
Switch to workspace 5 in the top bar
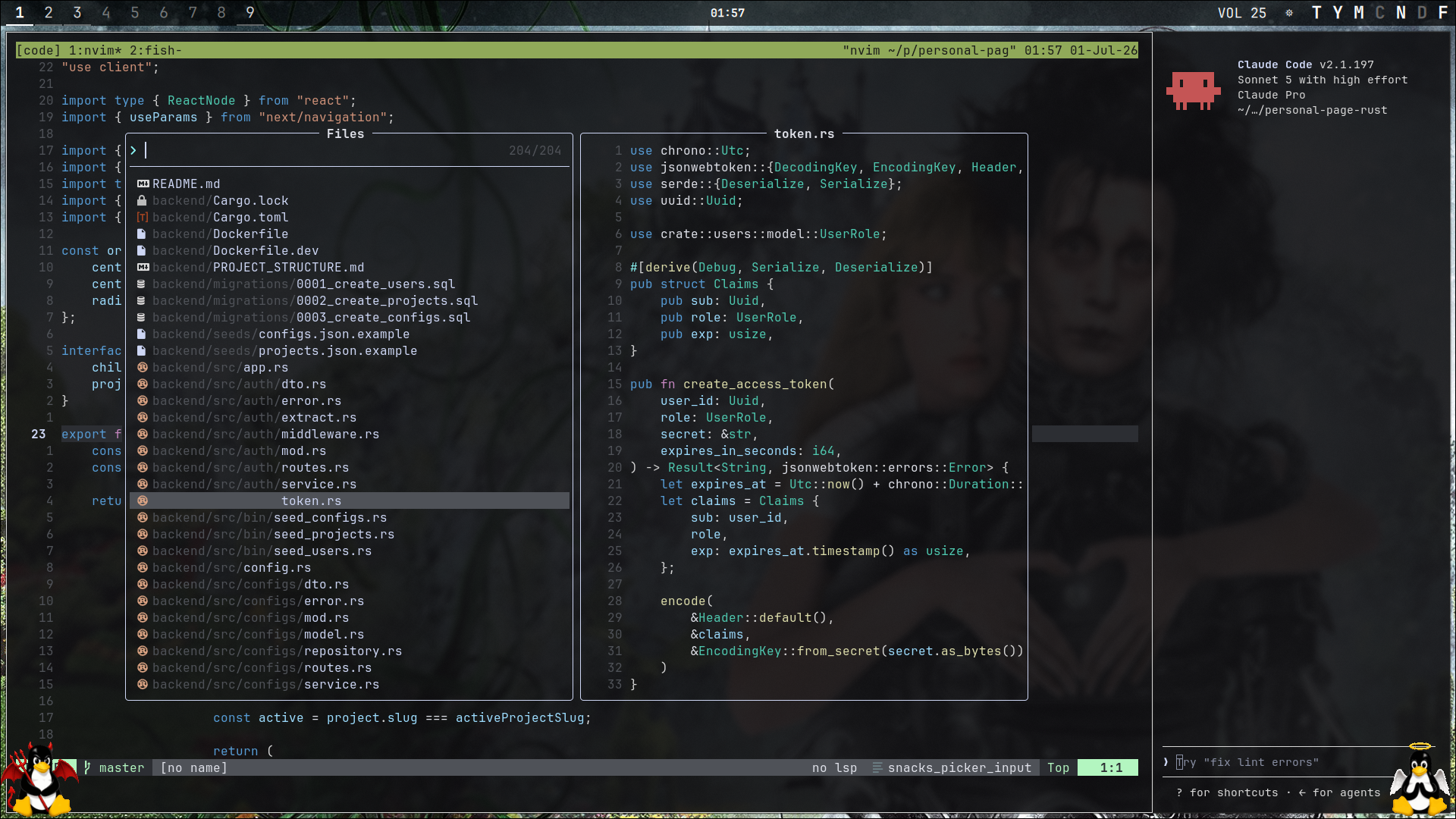135,13
